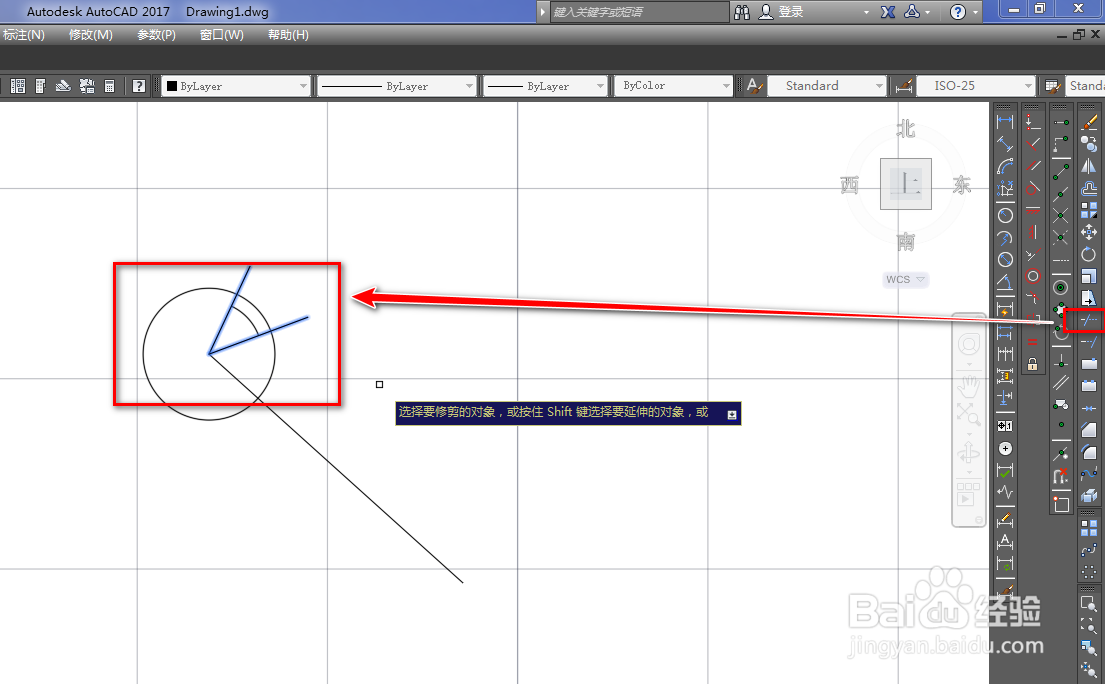
Task: Click the Scale tool icon
Action: (x=1089, y=276)
